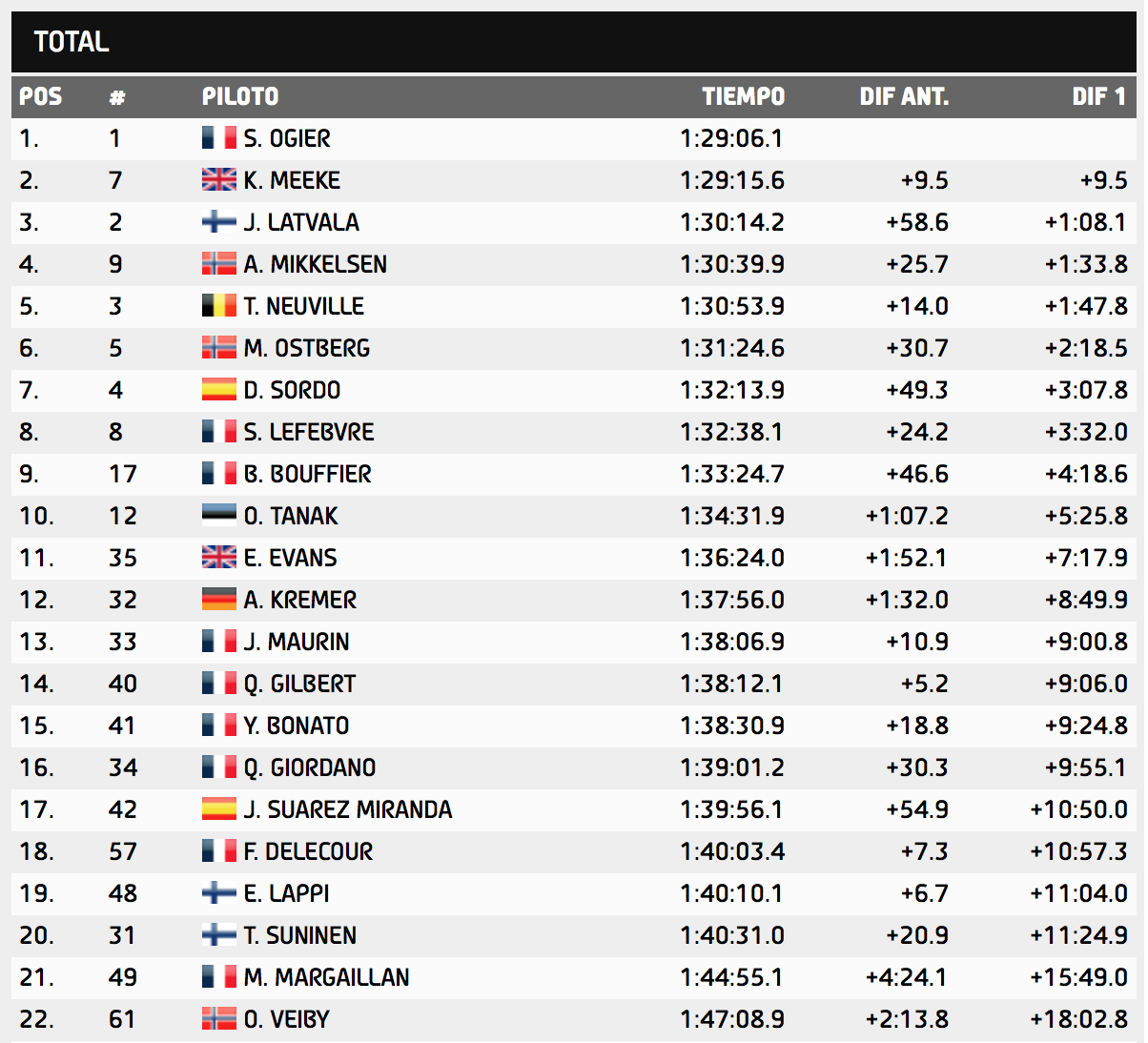Open driver name S. Lefebvre
Screen dimensions: 1148x1043
309,432
